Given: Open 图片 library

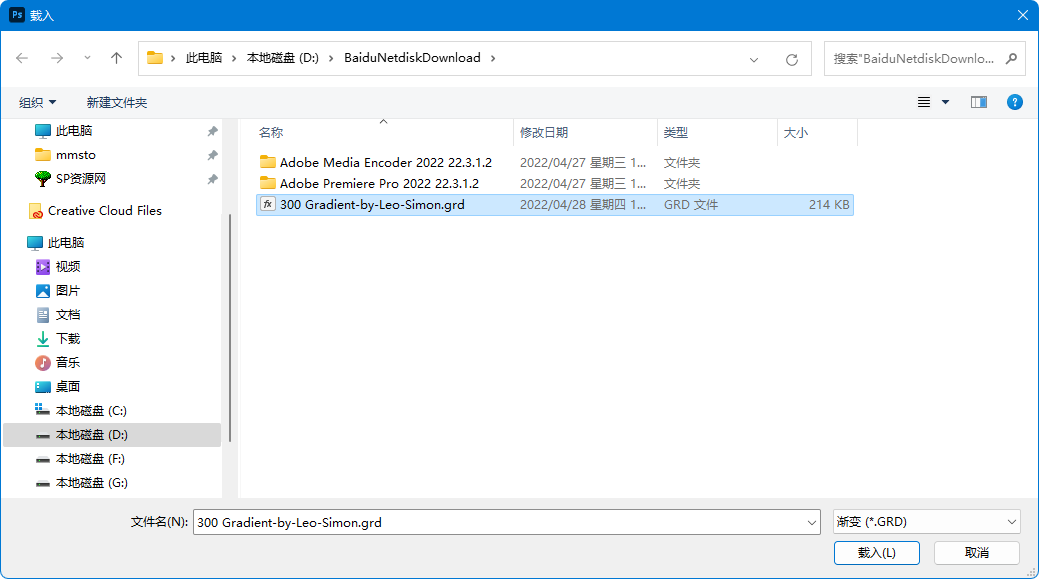Looking at the screenshot, I should 68,290.
